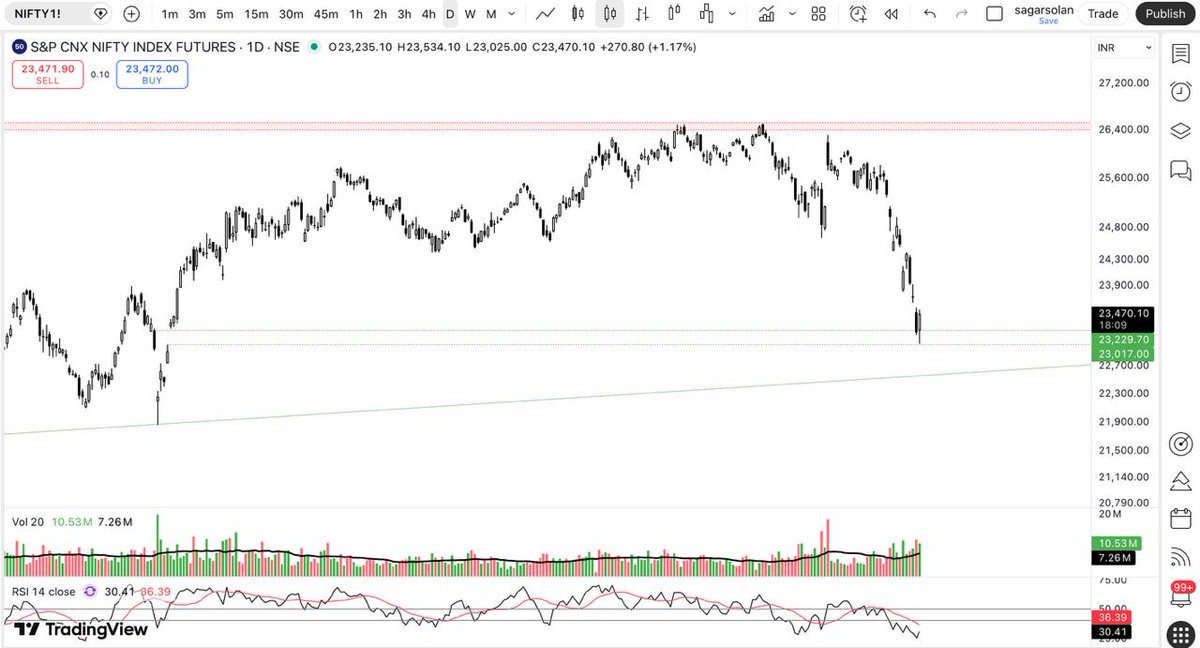Expand the timeframe dropdown chevron
Viewport: 1200px width, 648px height.
[x=510, y=14]
